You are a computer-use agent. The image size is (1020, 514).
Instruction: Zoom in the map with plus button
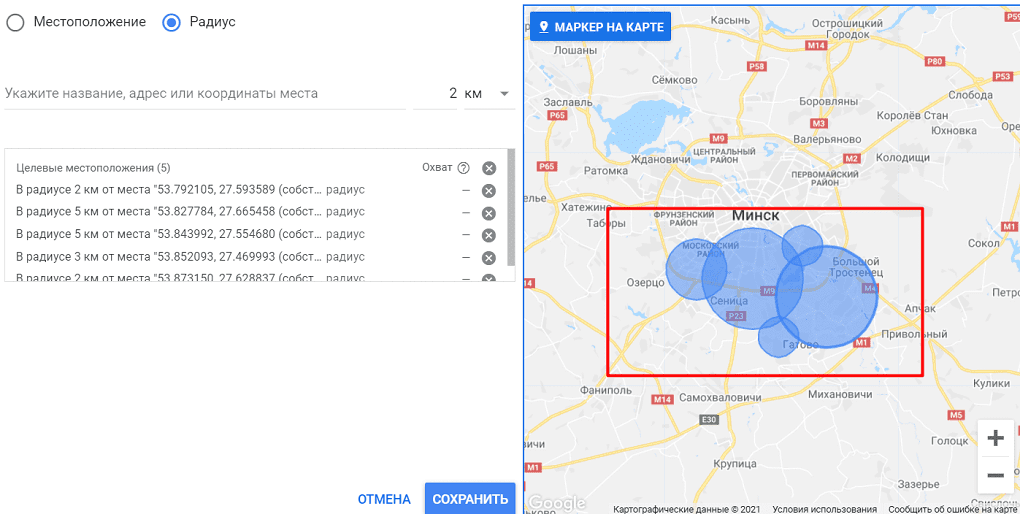tap(995, 438)
